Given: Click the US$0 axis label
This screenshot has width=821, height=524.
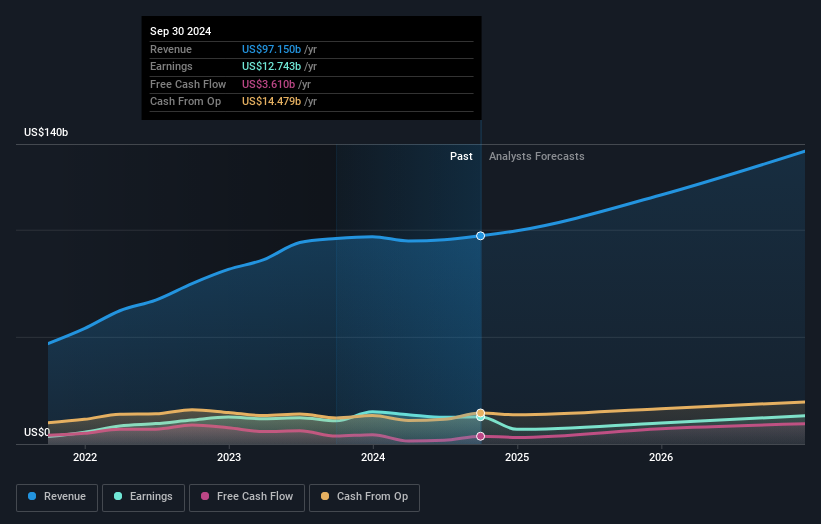Looking at the screenshot, I should coord(37,432).
